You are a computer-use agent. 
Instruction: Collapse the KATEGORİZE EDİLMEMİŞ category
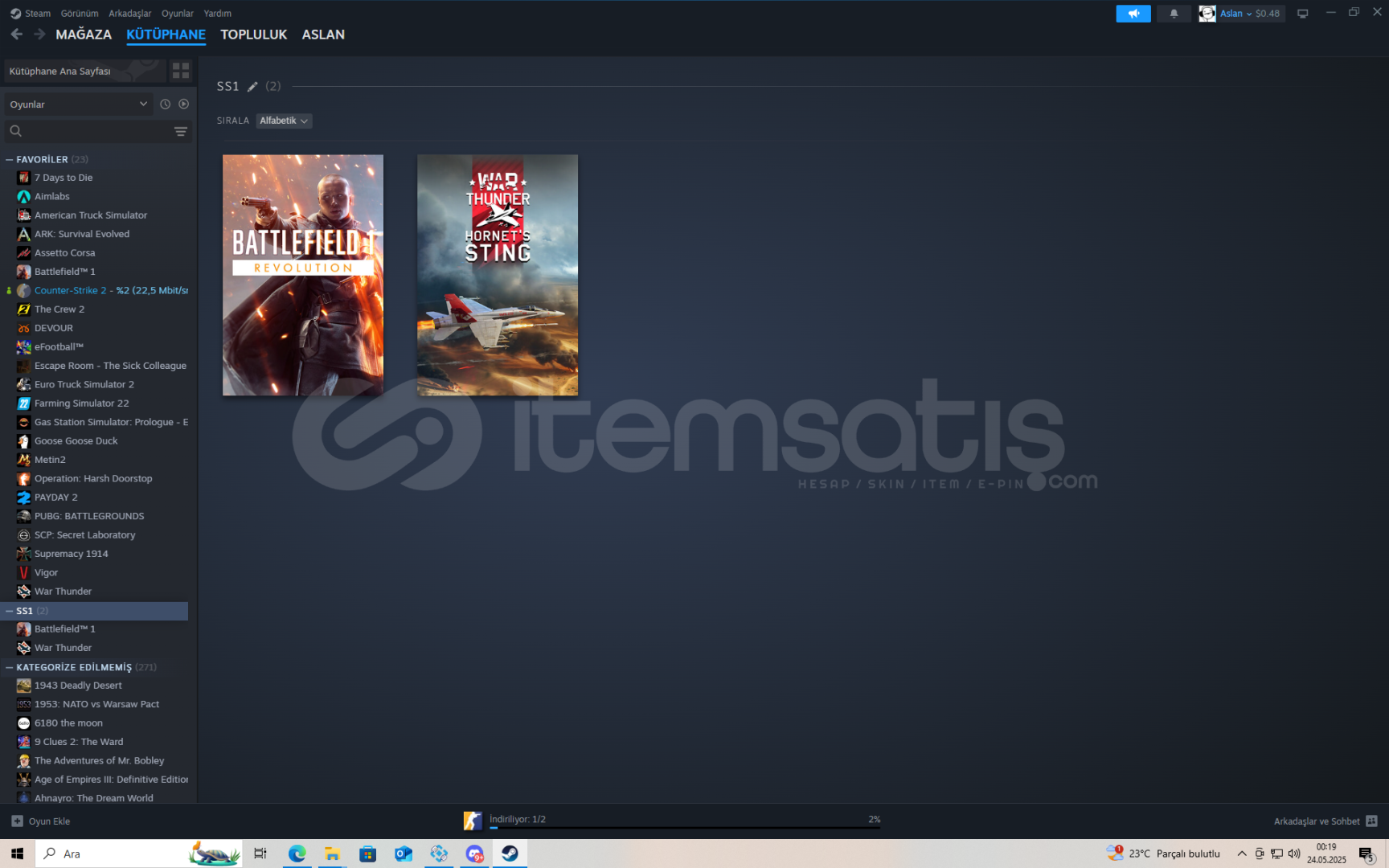click(9, 667)
